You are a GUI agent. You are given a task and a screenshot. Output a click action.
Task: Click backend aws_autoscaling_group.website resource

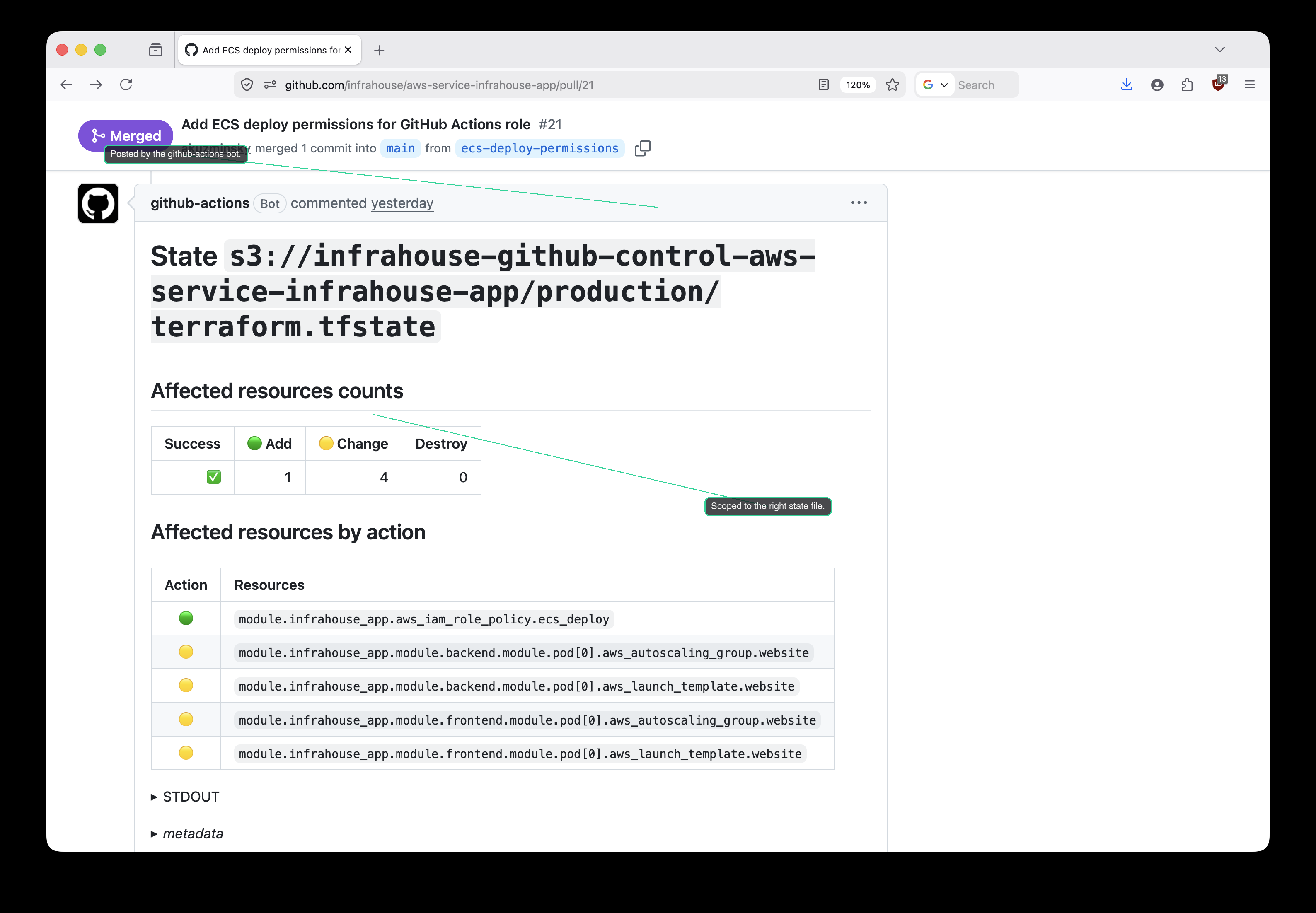pos(523,653)
